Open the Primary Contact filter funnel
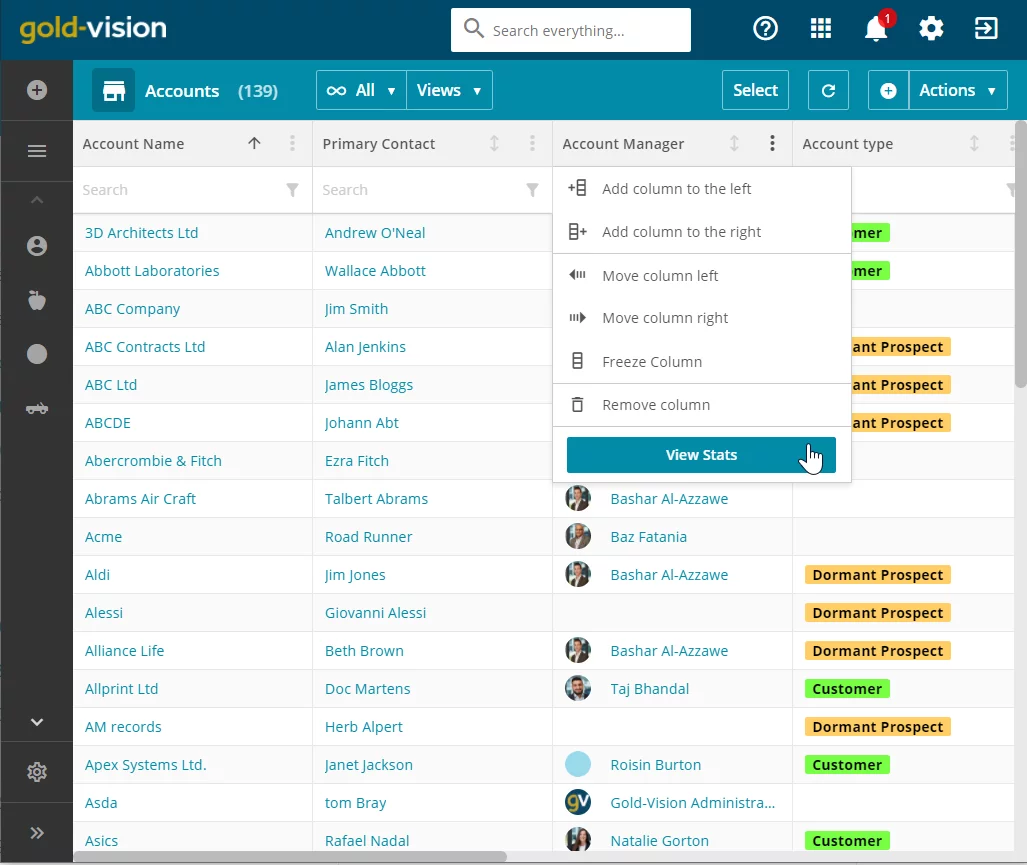 (532, 190)
